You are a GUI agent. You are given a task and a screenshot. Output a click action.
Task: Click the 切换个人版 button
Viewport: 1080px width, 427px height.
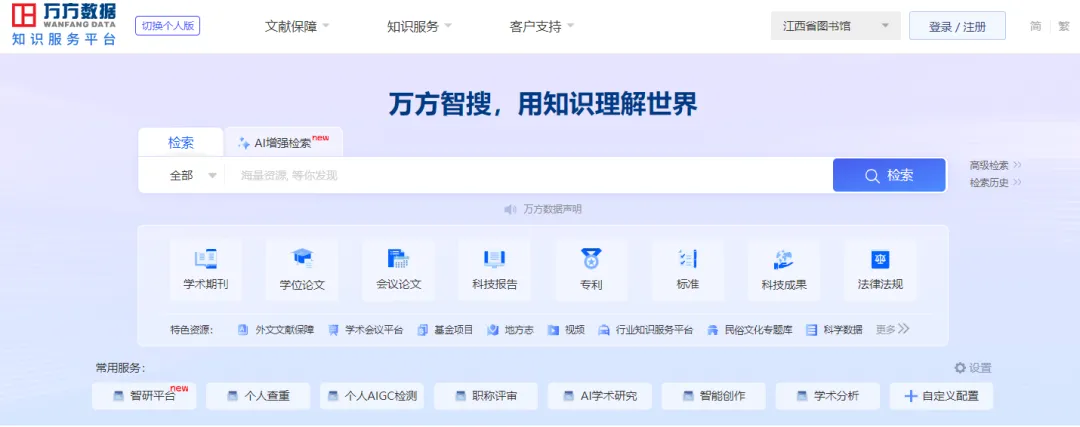coord(167,25)
